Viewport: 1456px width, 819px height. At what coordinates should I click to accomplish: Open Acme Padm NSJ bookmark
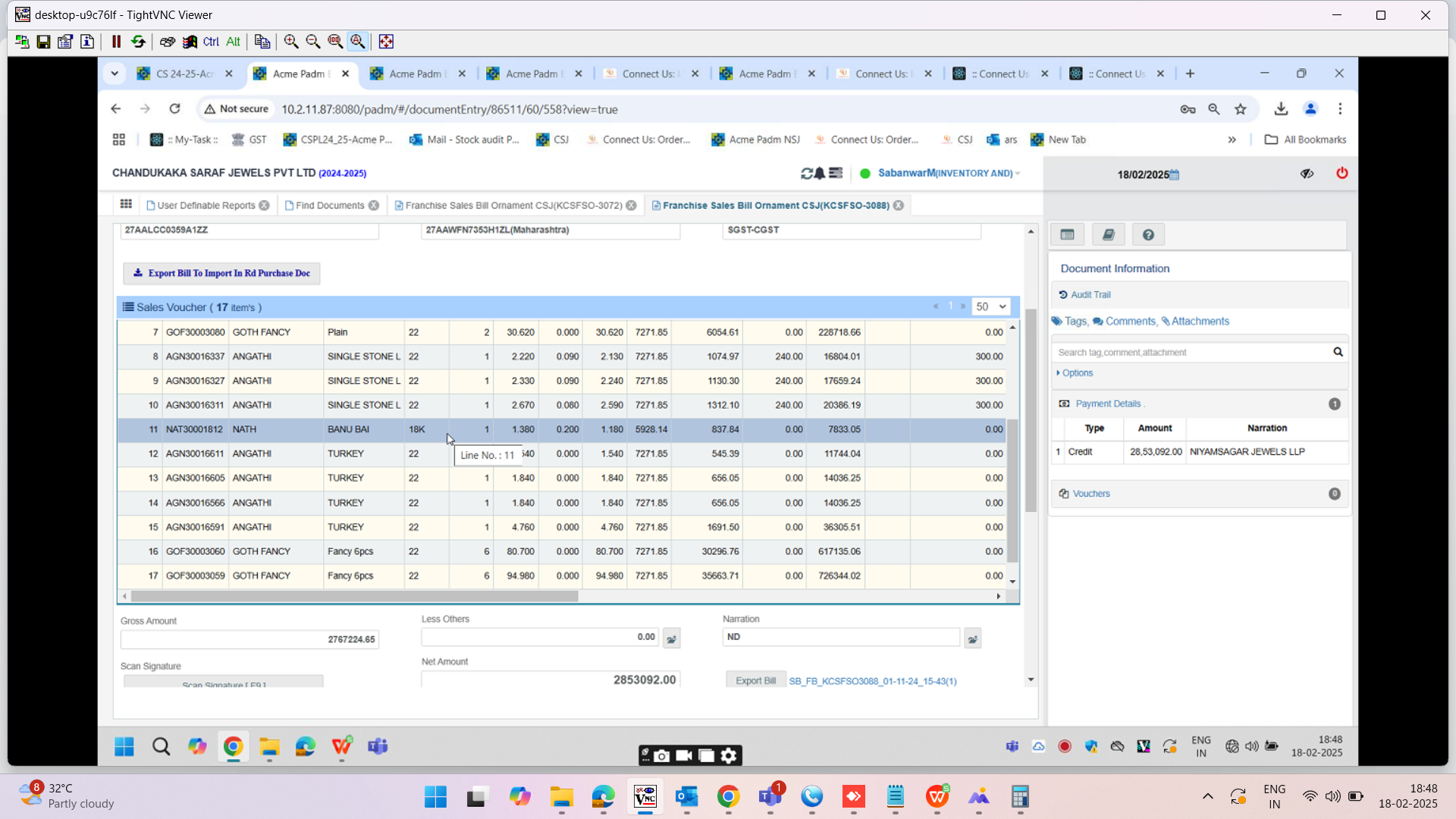click(x=755, y=140)
